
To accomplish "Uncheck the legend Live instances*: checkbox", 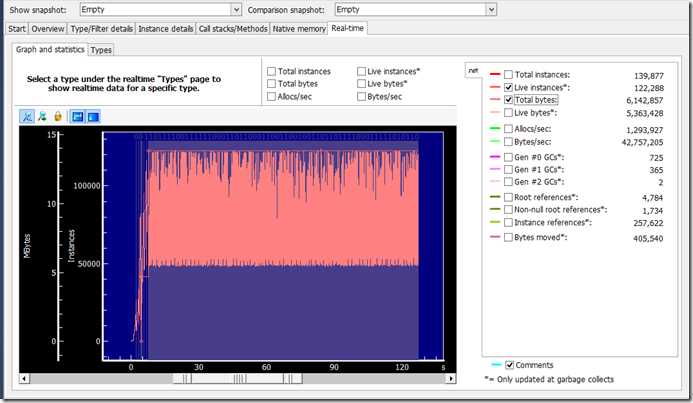I will (x=508, y=87).
